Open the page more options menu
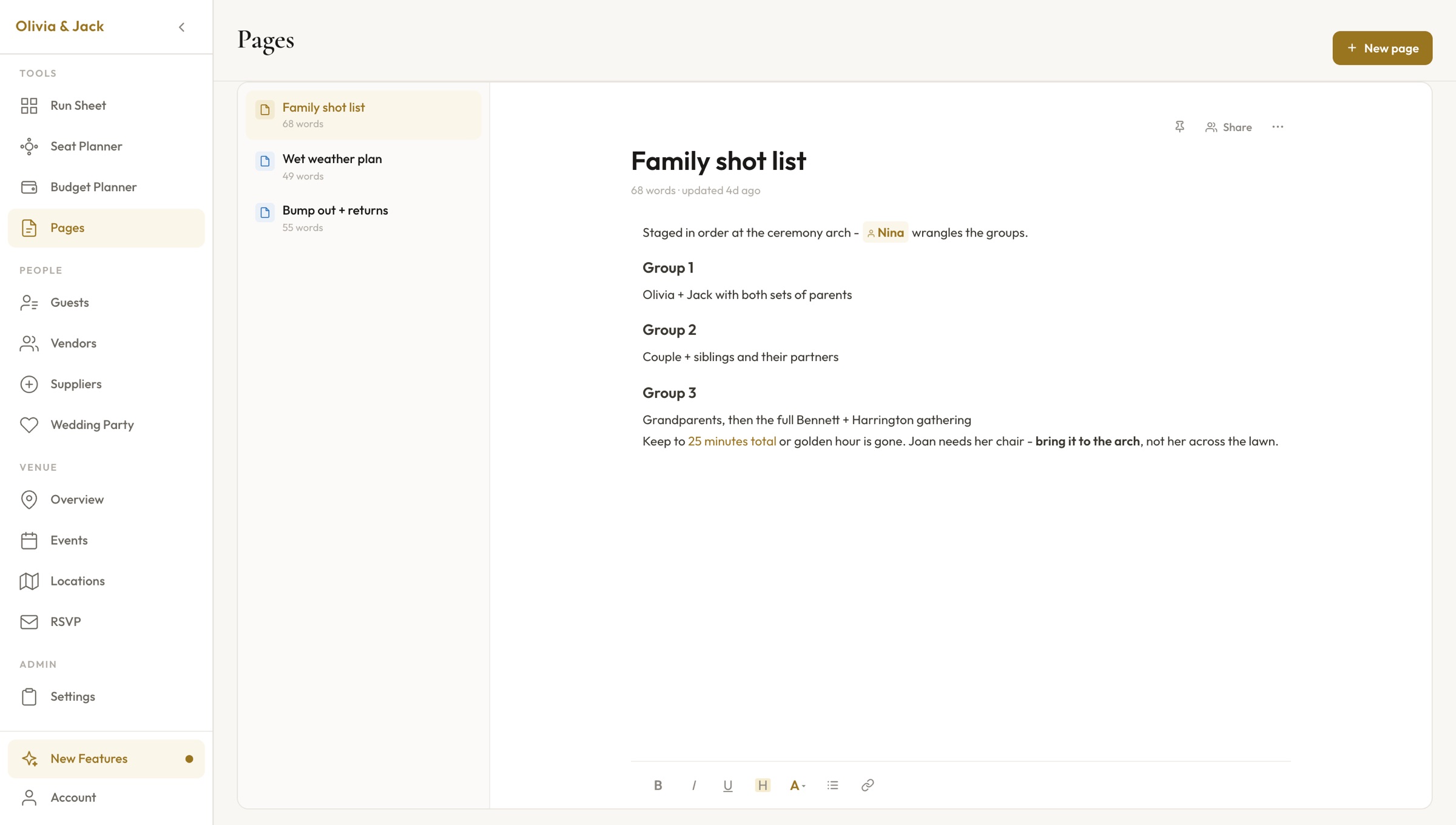The image size is (1456, 825). (1278, 127)
